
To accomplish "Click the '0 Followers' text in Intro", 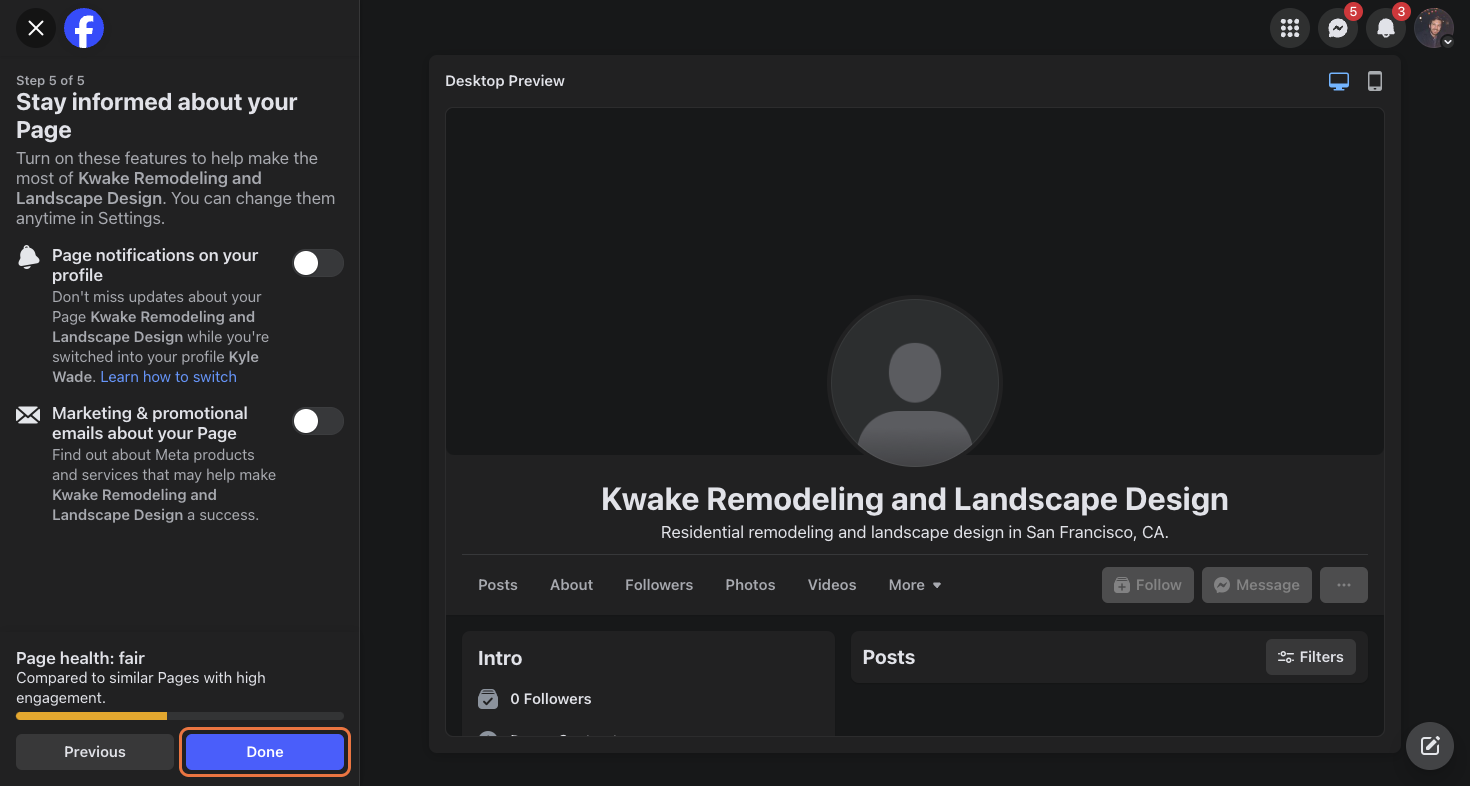I will click(551, 699).
